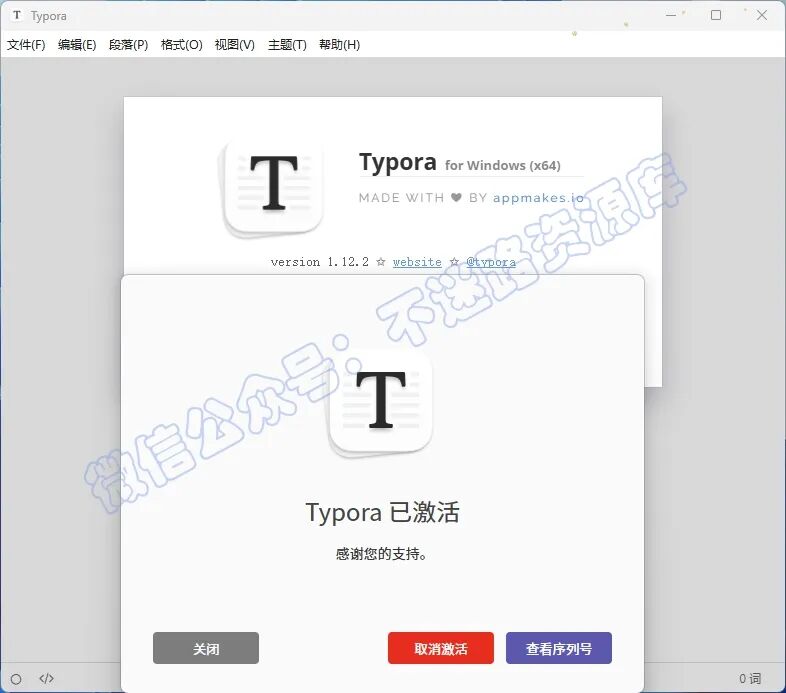
Task: Click the 查看序列号 button
Action: click(x=559, y=648)
